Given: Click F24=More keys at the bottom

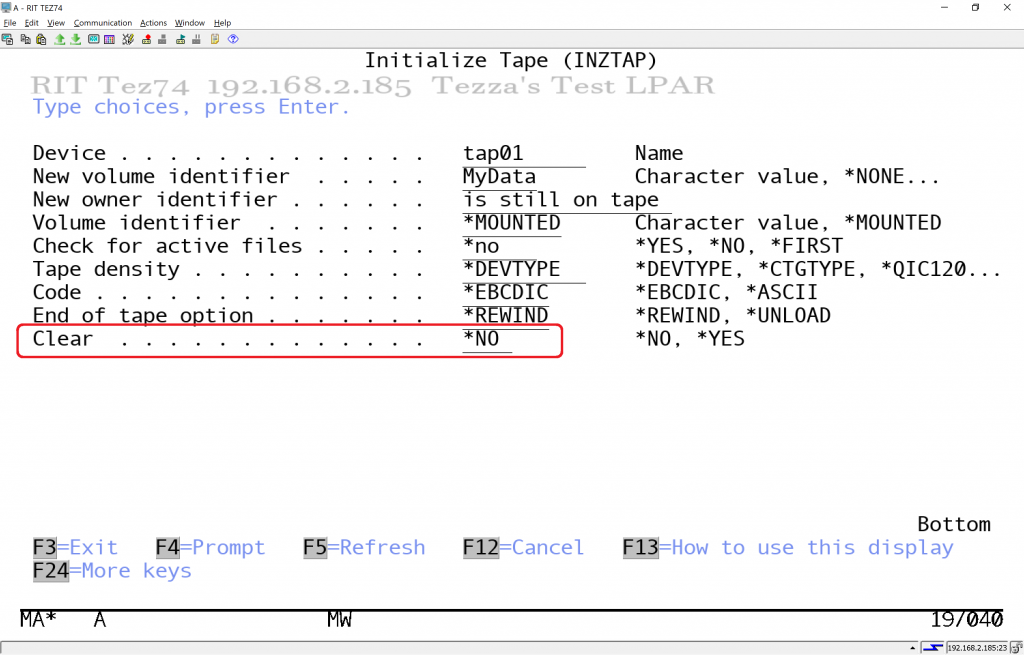Looking at the screenshot, I should [111, 571].
